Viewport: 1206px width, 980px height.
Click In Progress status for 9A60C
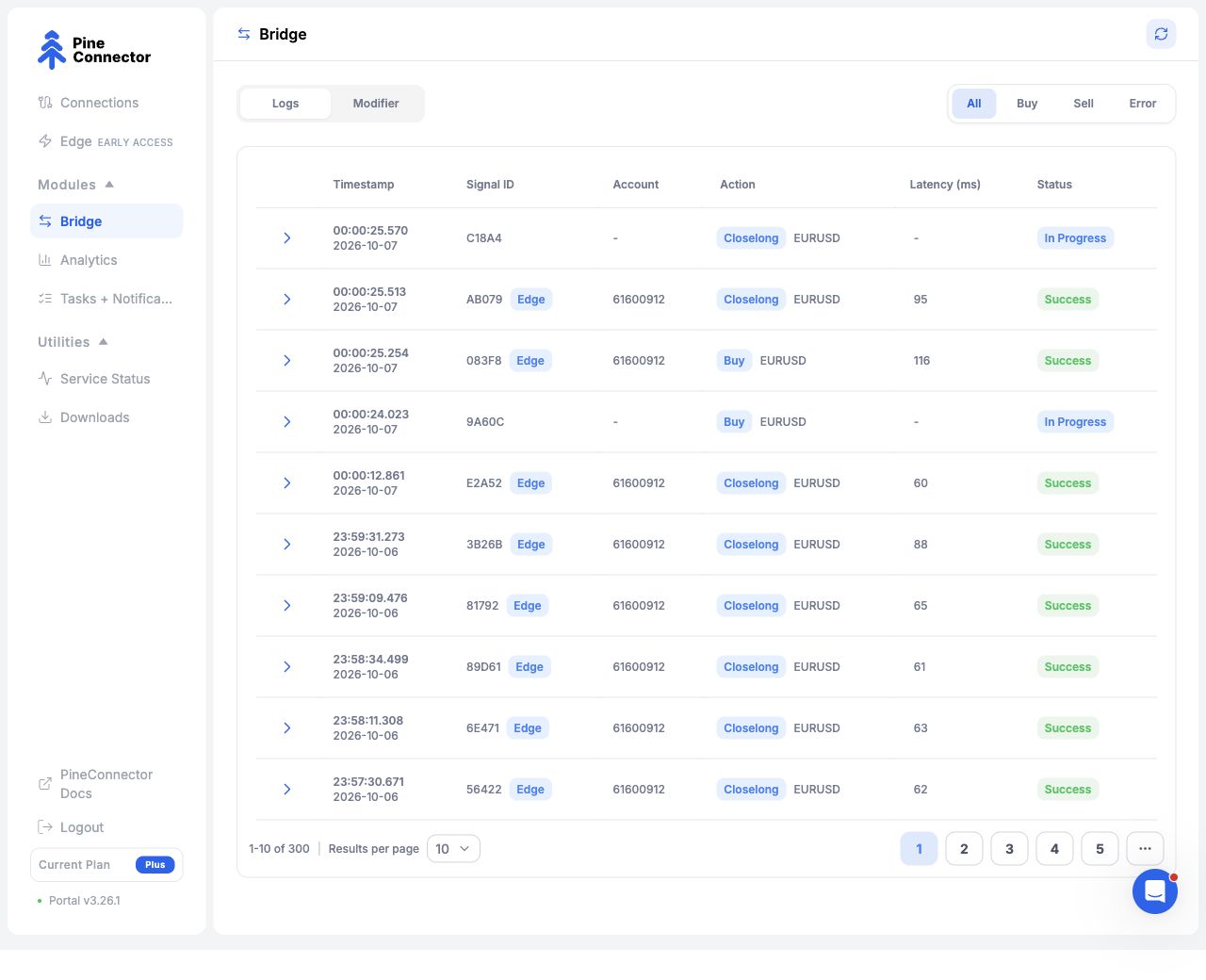click(x=1075, y=422)
